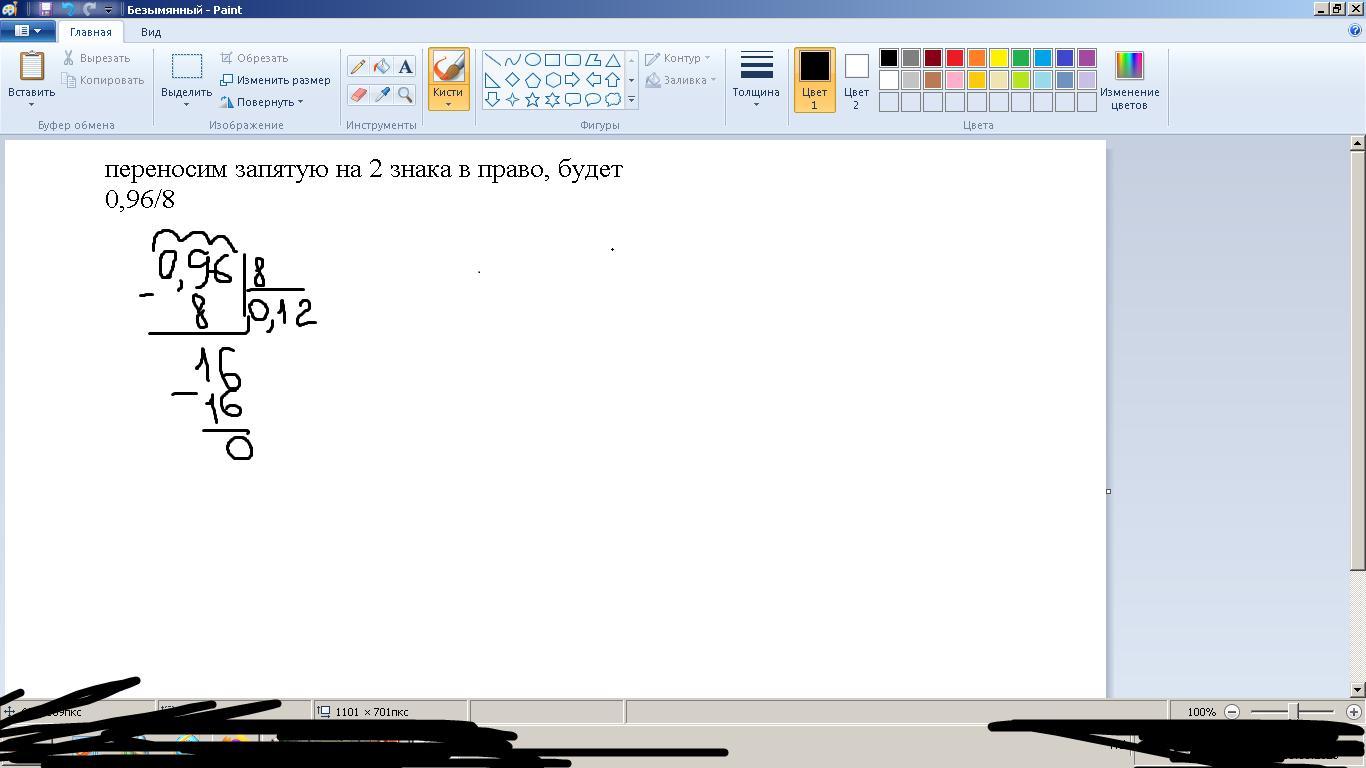Click the zoom out minus button
Viewport: 1366px width, 768px height.
1232,711
